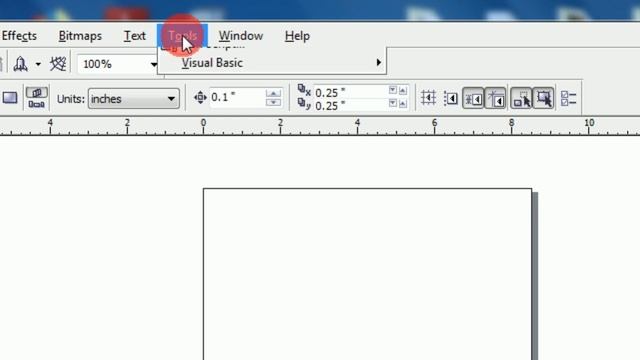The height and width of the screenshot is (360, 640).
Task: Choose Visual Basic in Tools menu
Action: point(272,63)
